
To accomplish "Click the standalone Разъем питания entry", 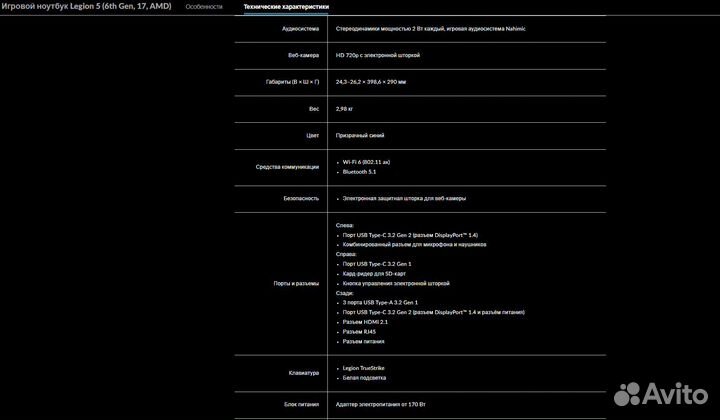I will 364,342.
